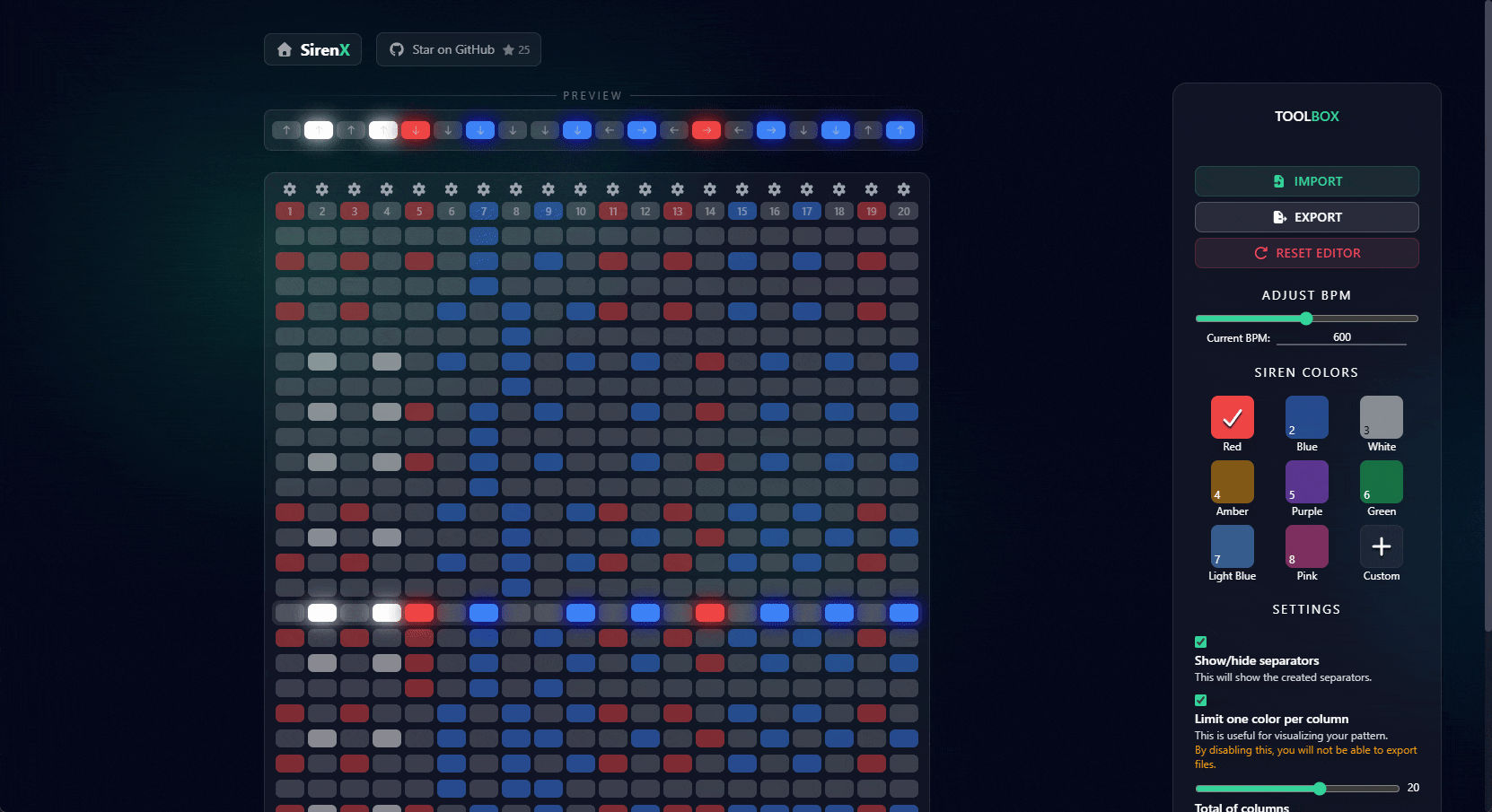The height and width of the screenshot is (812, 1492).
Task: Click the Adjust BPM slider handle
Action: 1306,319
